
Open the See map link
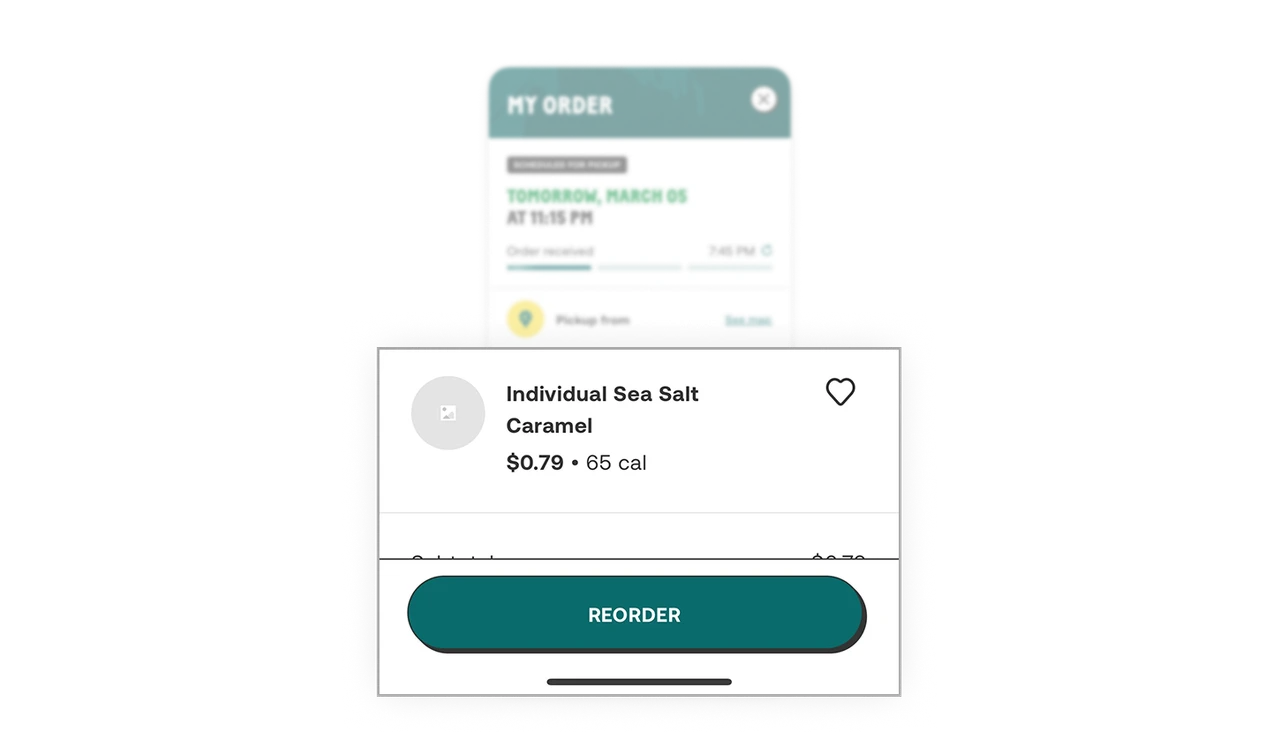pos(748,320)
